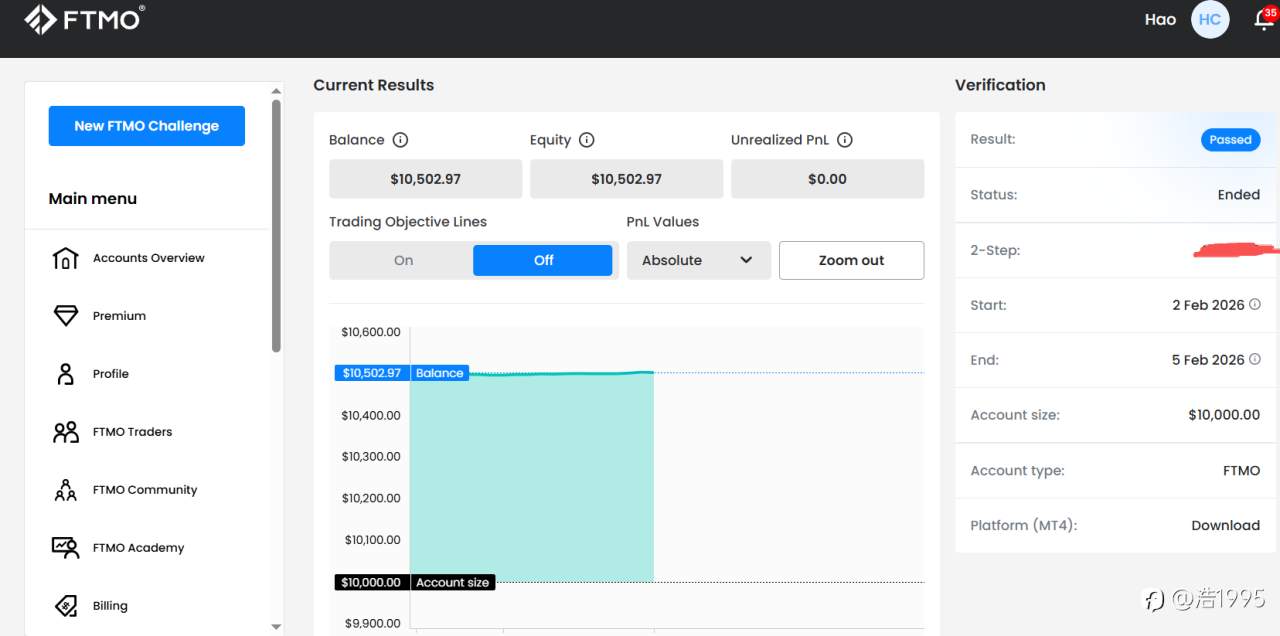
Task: Show info tooltip next to Unrealized PnL
Action: coord(845,140)
